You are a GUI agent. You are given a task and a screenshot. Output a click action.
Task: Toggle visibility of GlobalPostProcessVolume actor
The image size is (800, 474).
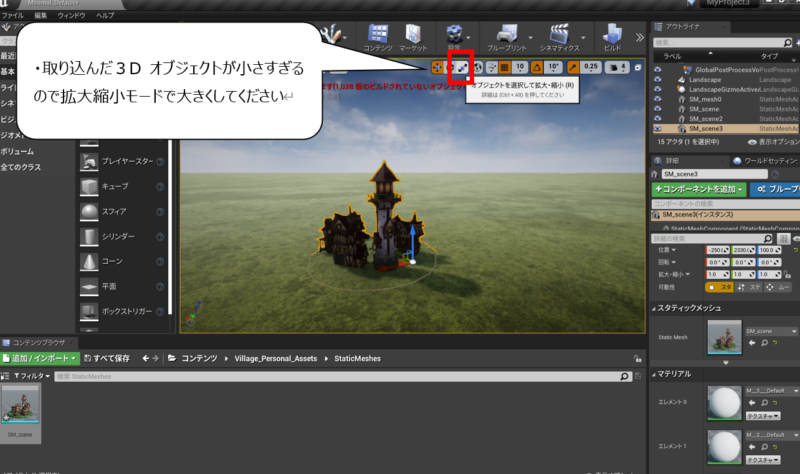[657, 70]
